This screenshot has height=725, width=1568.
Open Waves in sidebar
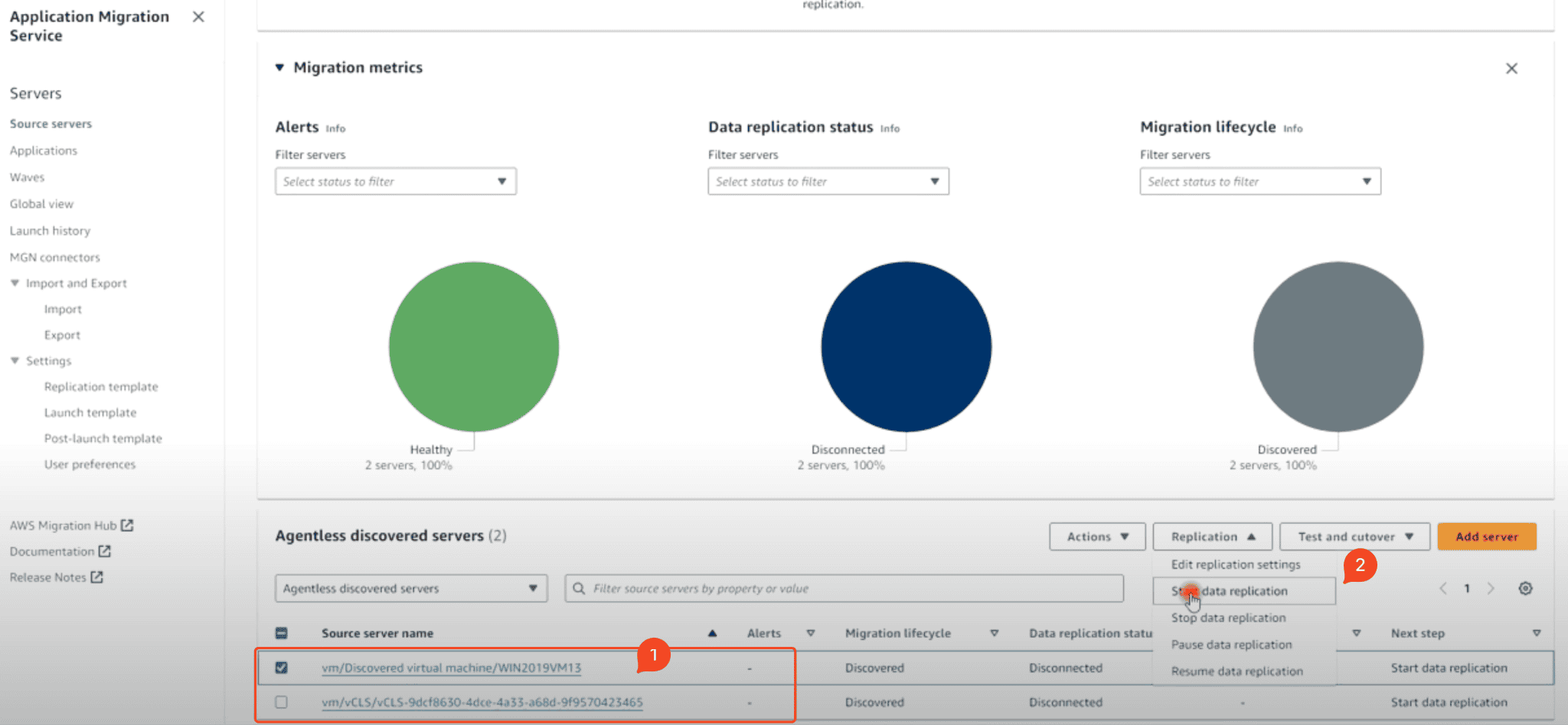27,177
